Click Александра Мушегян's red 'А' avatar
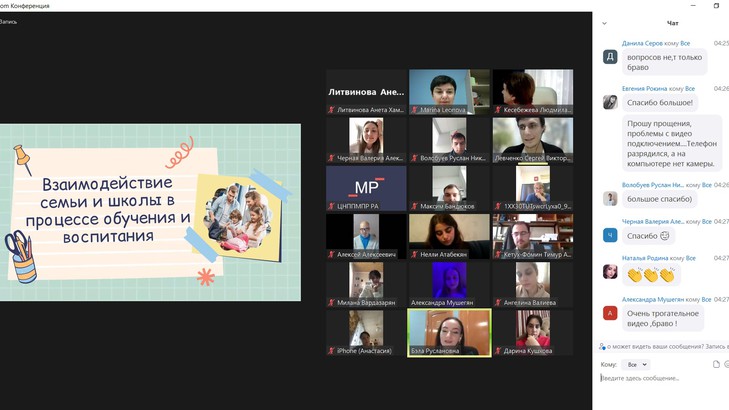Image resolution: width=729 pixels, height=410 pixels. [x=610, y=313]
